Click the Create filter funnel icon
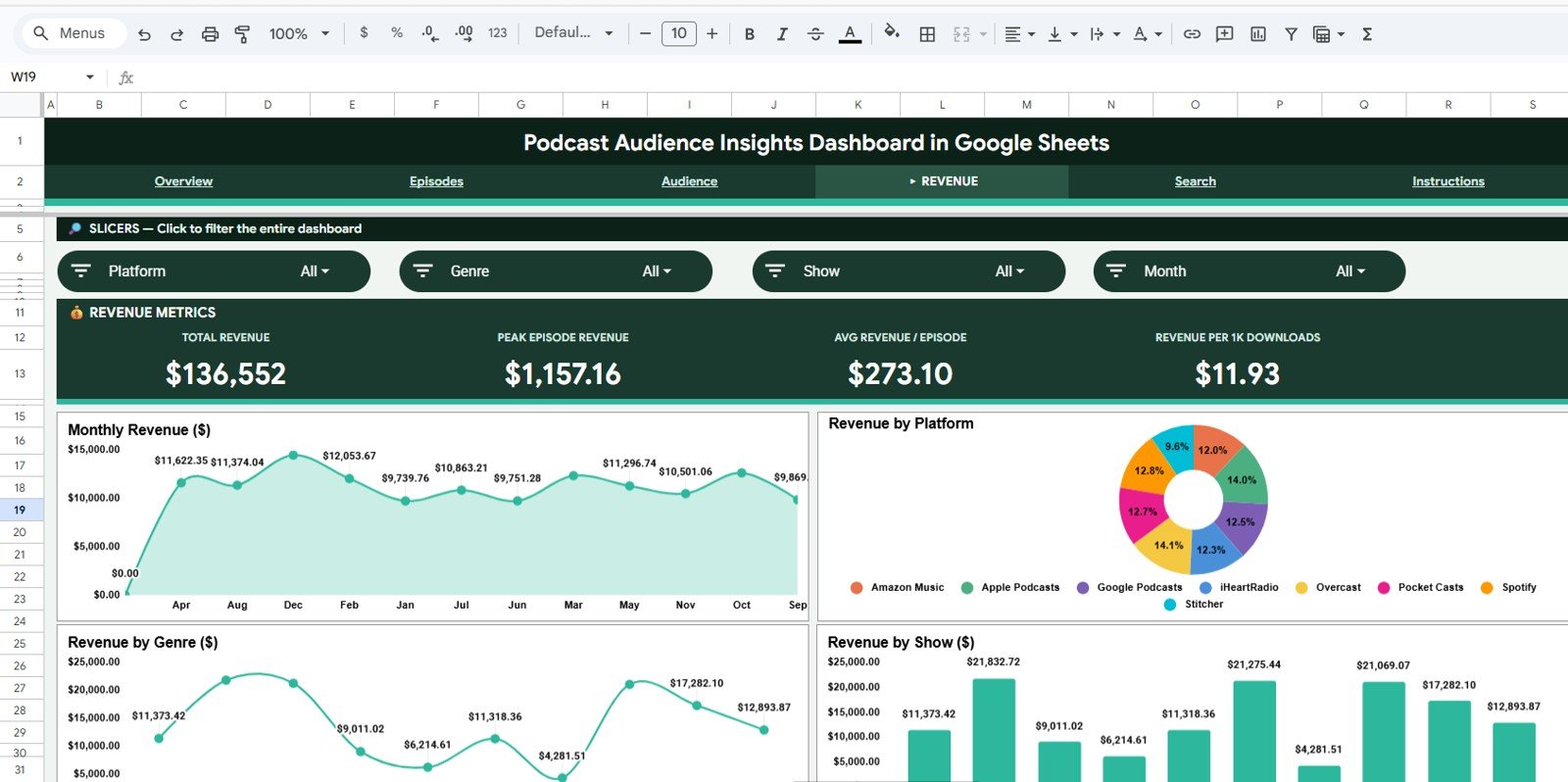This screenshot has width=1568, height=782. pos(1292,33)
